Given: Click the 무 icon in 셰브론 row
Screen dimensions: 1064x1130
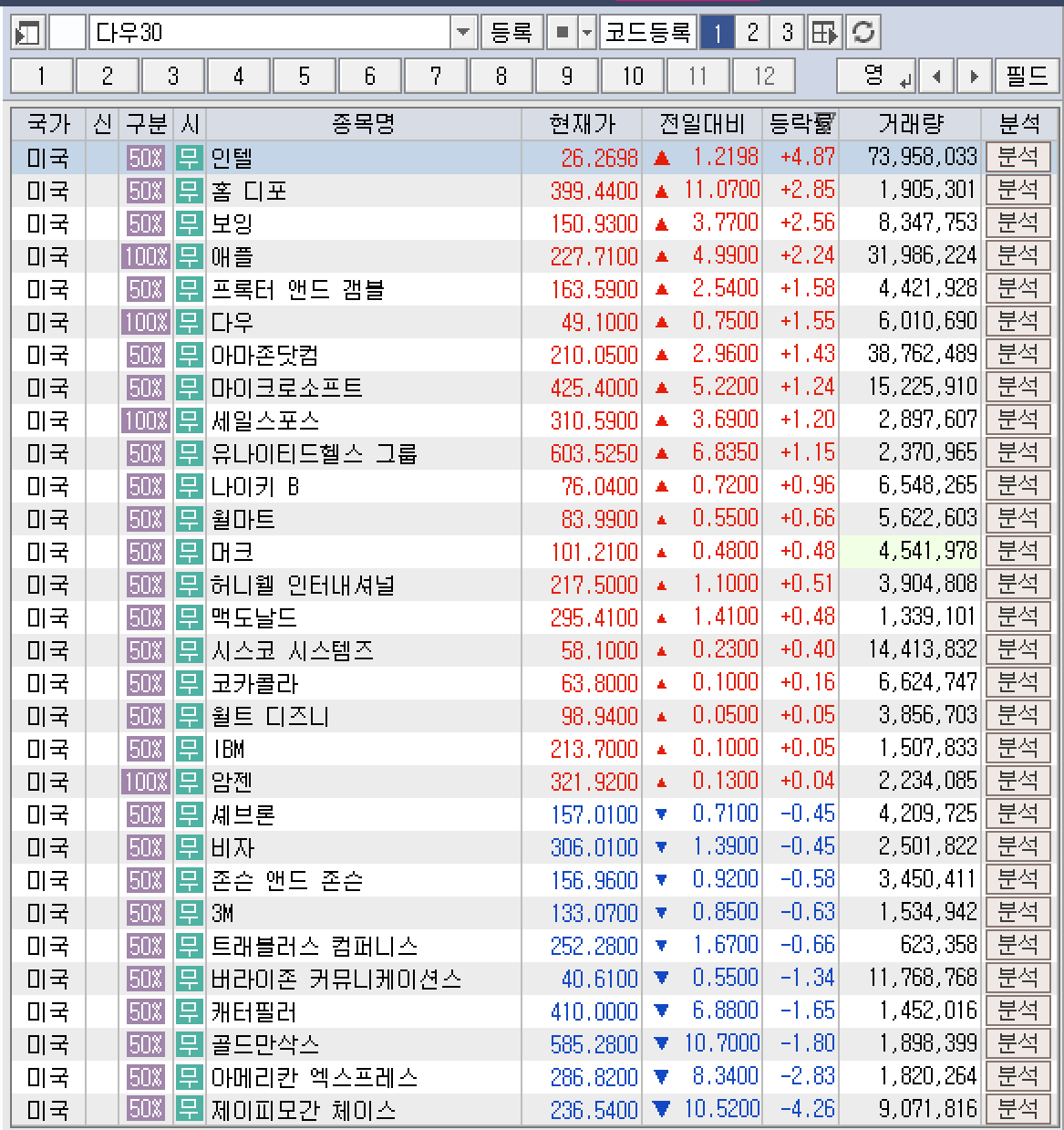Looking at the screenshot, I should [189, 814].
